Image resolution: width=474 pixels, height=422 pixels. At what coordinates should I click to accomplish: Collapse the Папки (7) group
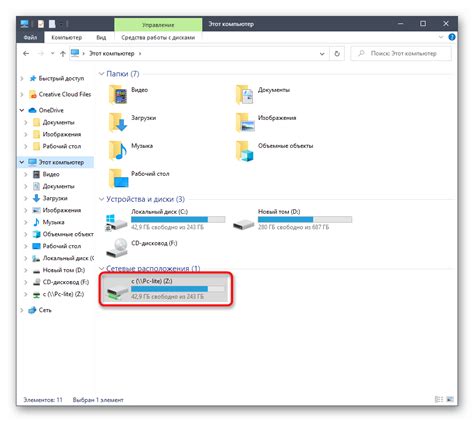[101, 74]
